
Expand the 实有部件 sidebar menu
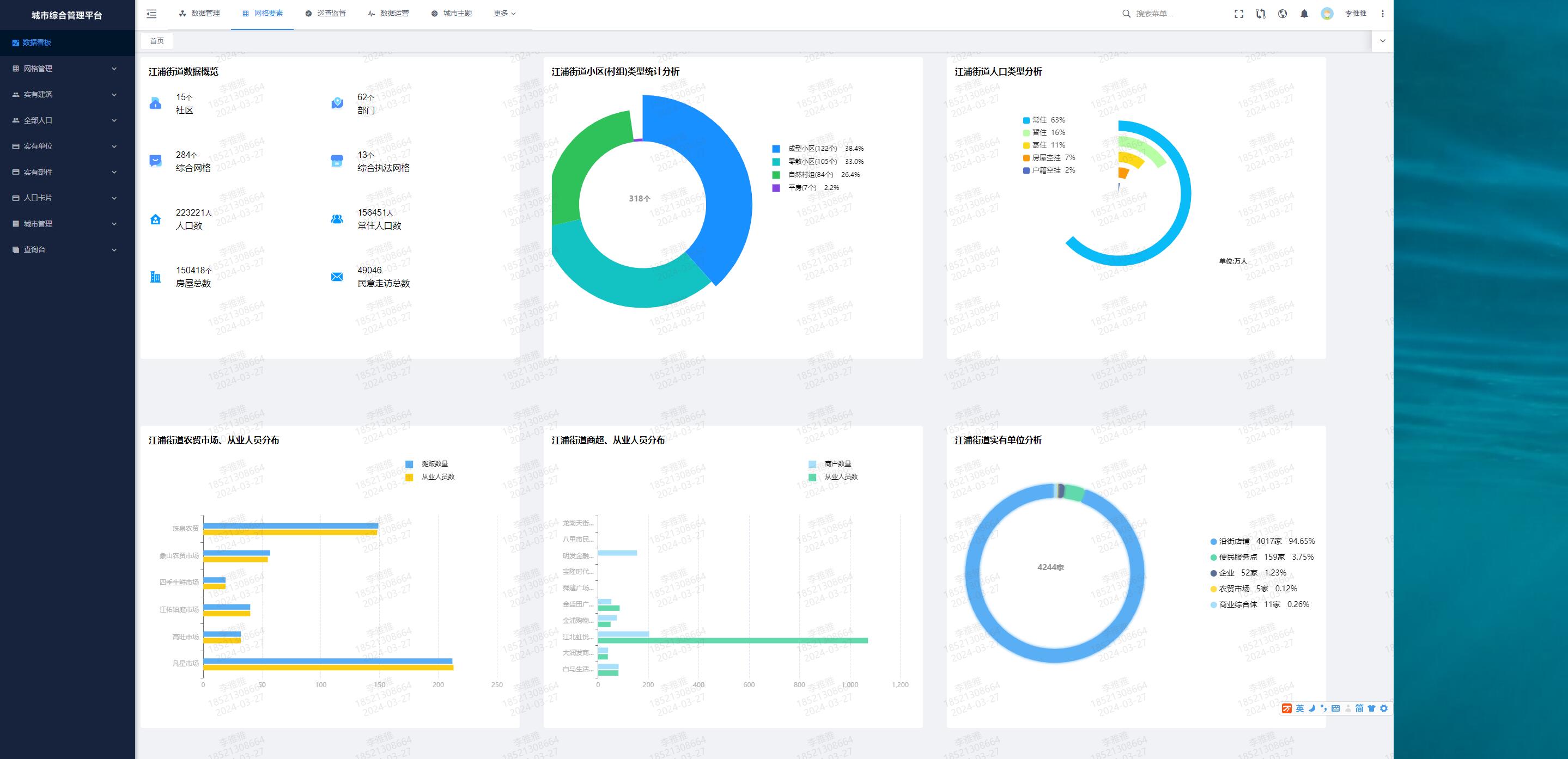[67, 172]
